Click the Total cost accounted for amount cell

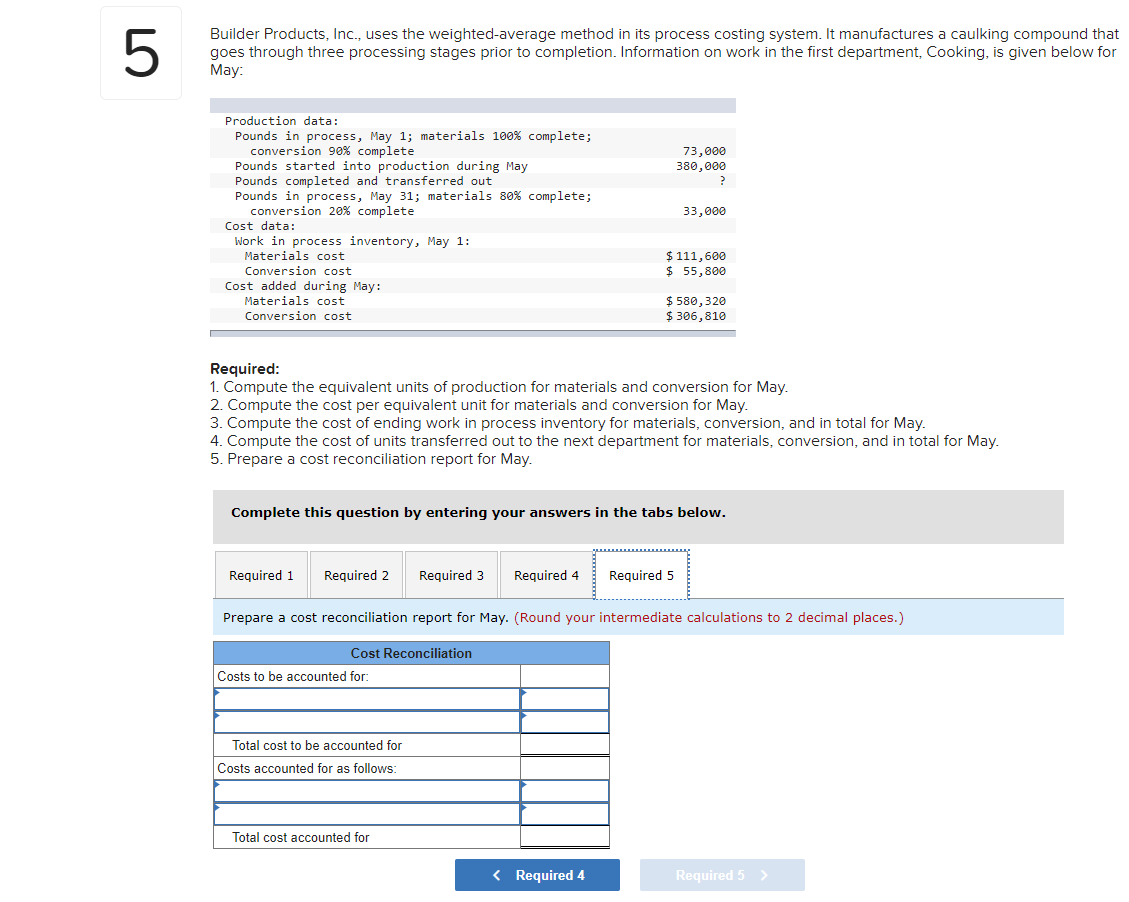[x=563, y=837]
